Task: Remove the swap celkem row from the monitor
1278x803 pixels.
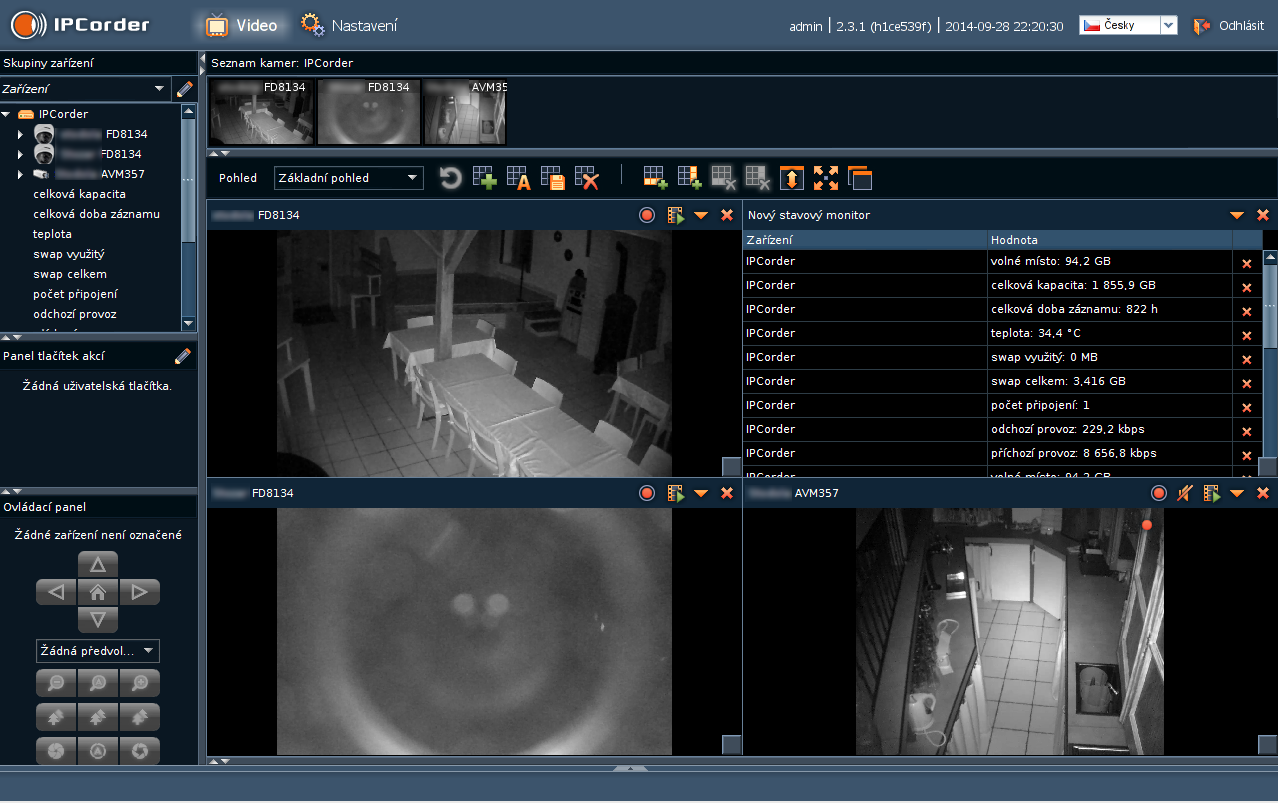Action: click(1246, 382)
